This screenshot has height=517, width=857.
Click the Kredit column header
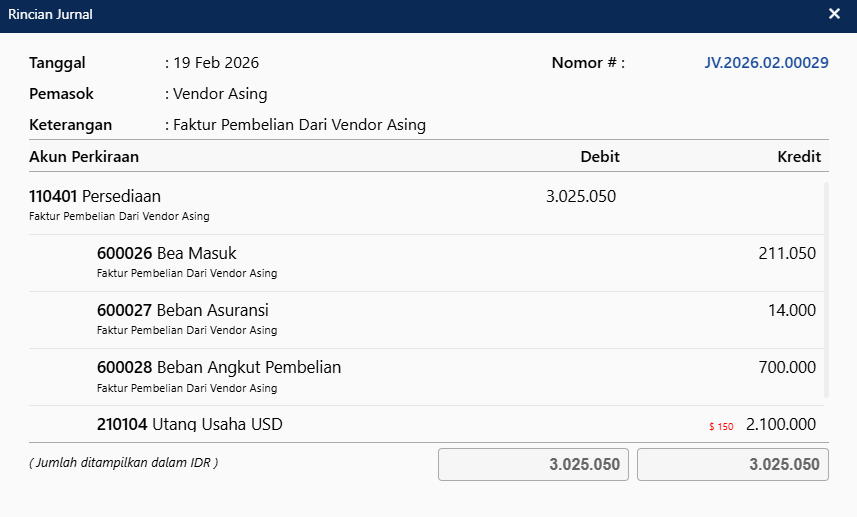pyautogui.click(x=799, y=157)
